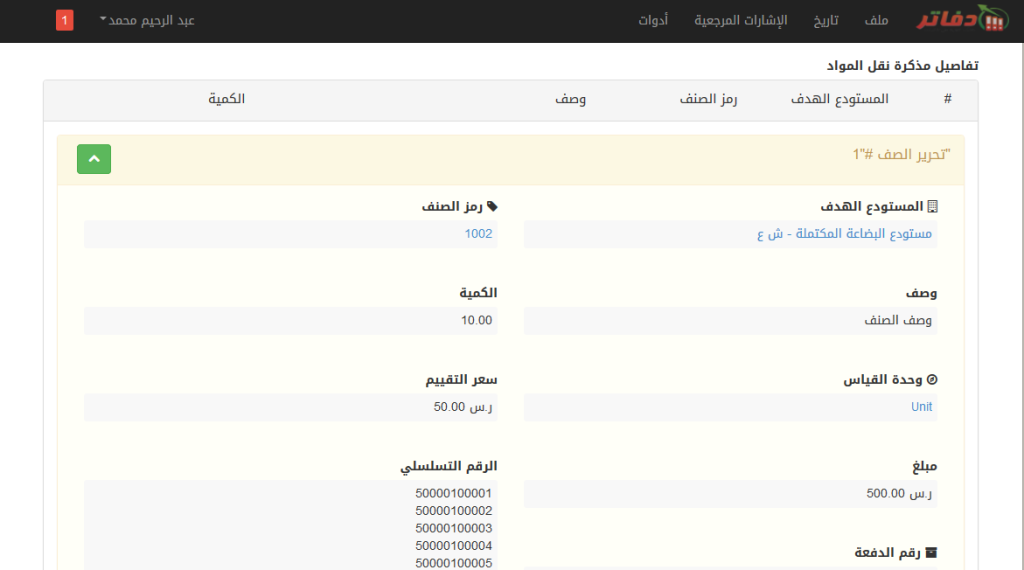The width and height of the screenshot is (1024, 570).
Task: Click the box icon beside رقم الدفعة
Action: pos(931,552)
